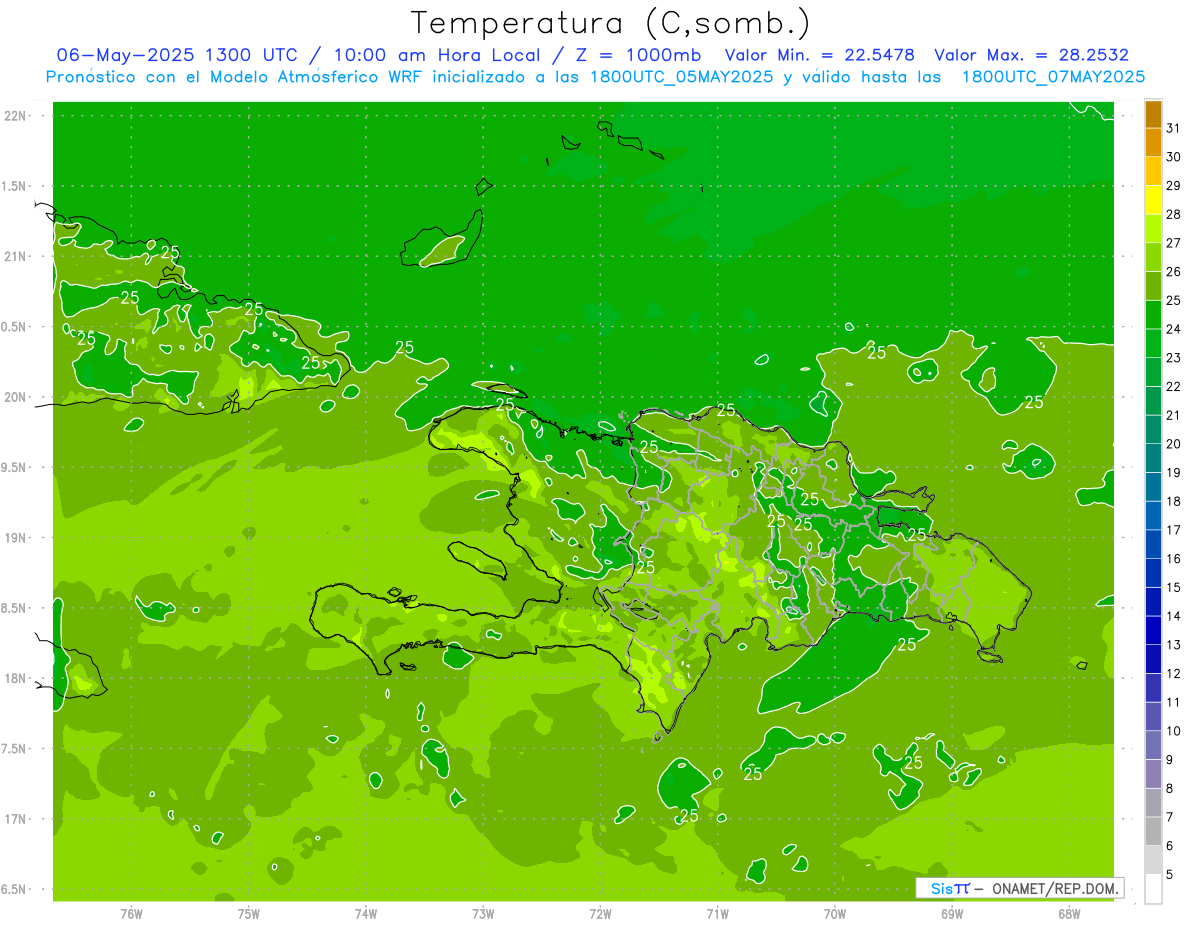Image resolution: width=1200 pixels, height=927 pixels.
Task: Click the 1.5N latitude tick label
Action: [13, 187]
